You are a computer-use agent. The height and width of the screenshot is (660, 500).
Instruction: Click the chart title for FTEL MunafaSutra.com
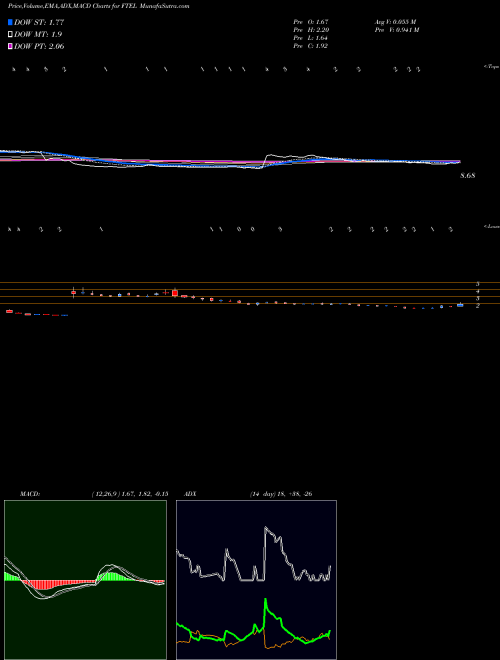98,6
